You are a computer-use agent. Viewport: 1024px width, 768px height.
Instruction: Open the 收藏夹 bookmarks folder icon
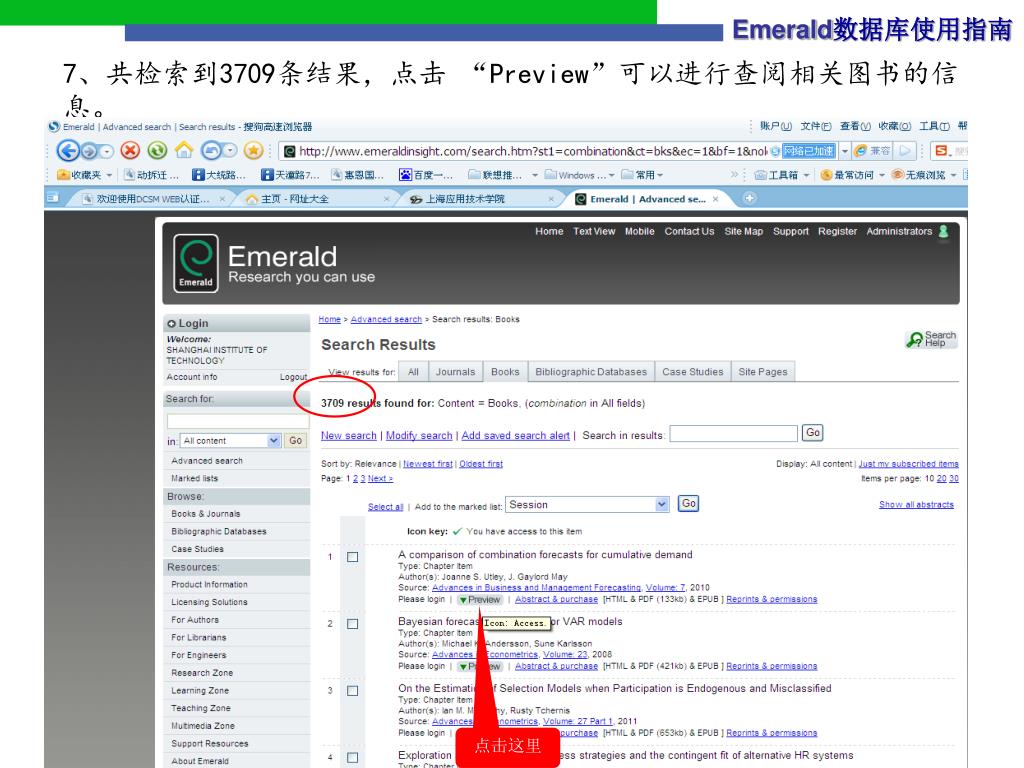pyautogui.click(x=63, y=175)
